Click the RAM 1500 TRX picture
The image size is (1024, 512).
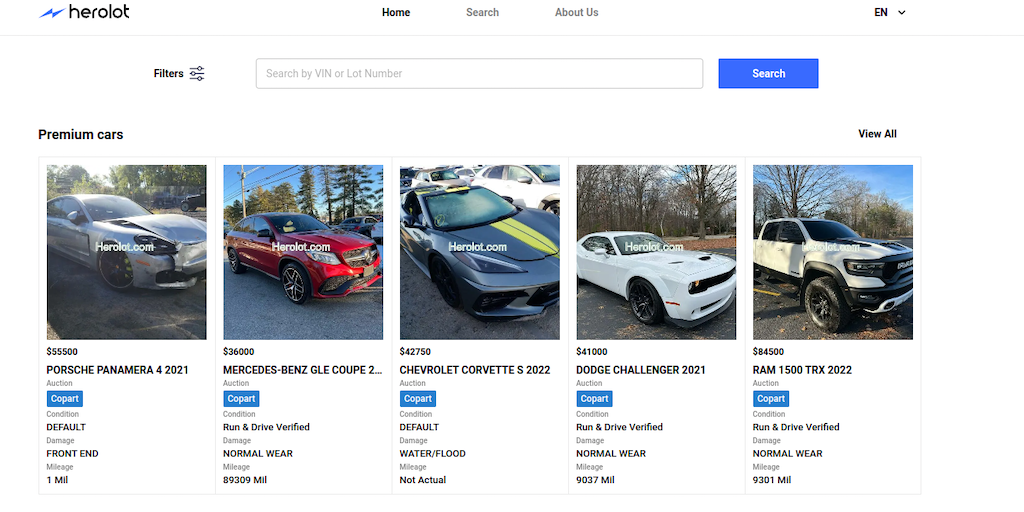[832, 252]
